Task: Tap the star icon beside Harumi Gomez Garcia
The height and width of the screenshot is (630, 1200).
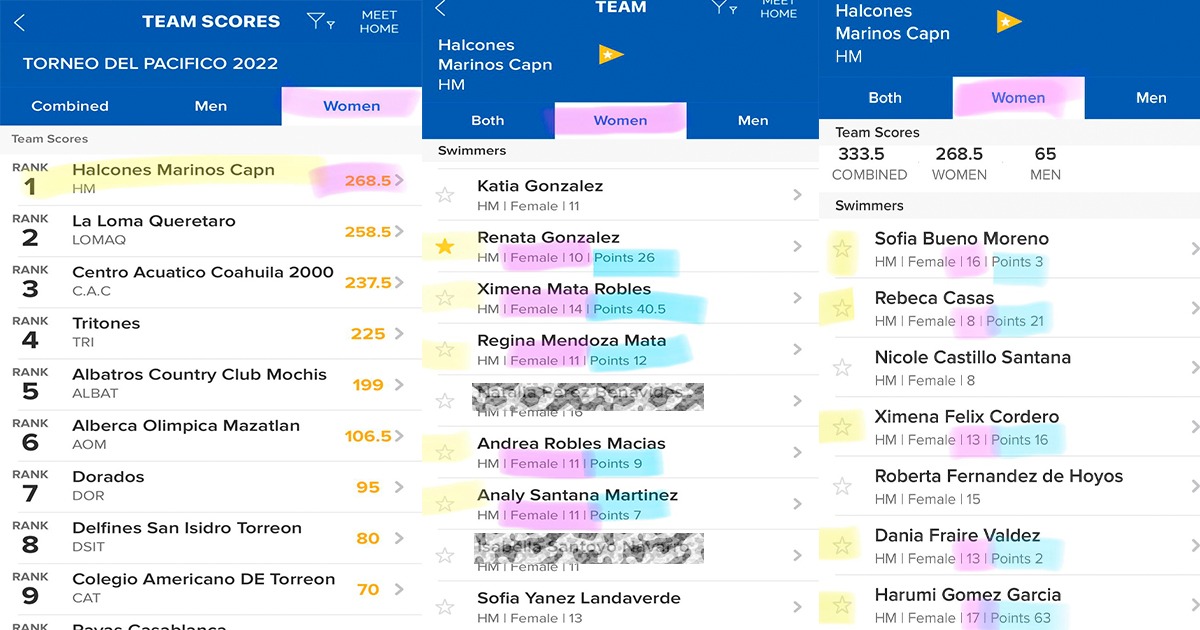Action: click(x=842, y=605)
